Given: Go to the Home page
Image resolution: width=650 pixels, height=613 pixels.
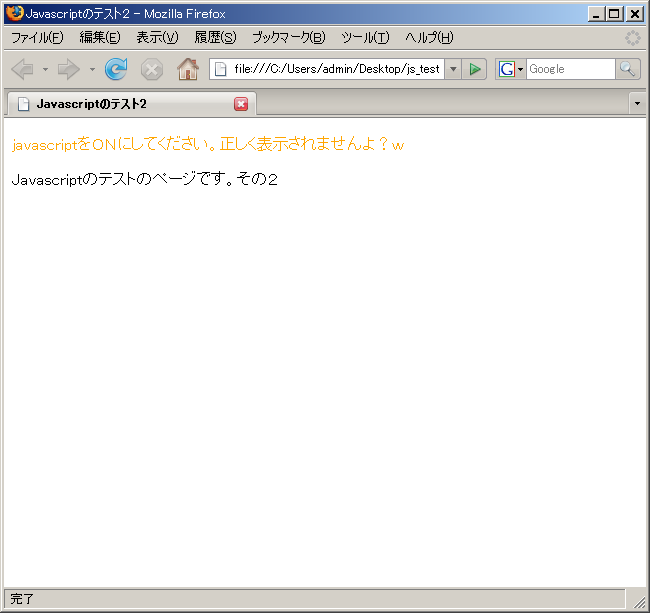Looking at the screenshot, I should pyautogui.click(x=188, y=69).
